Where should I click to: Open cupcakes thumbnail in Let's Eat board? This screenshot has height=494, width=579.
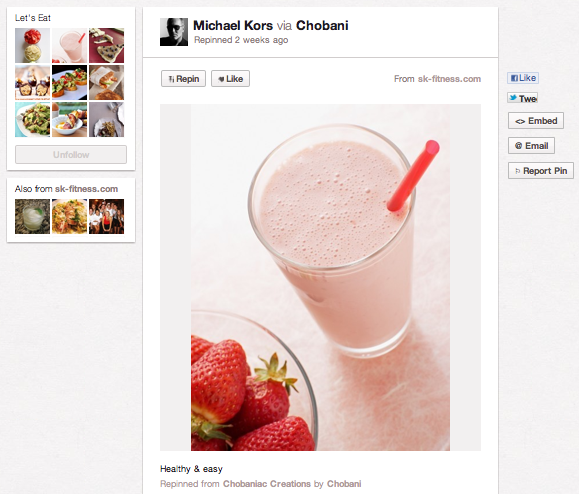32,83
